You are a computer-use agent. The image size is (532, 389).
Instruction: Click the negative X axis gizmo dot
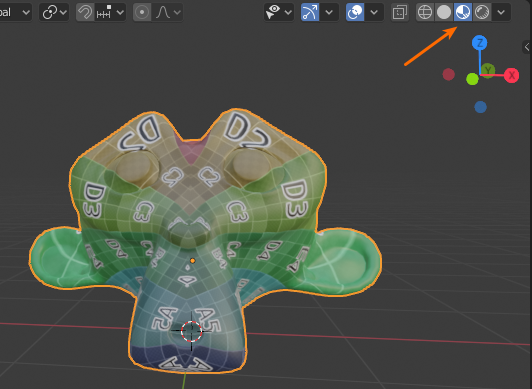(x=449, y=74)
